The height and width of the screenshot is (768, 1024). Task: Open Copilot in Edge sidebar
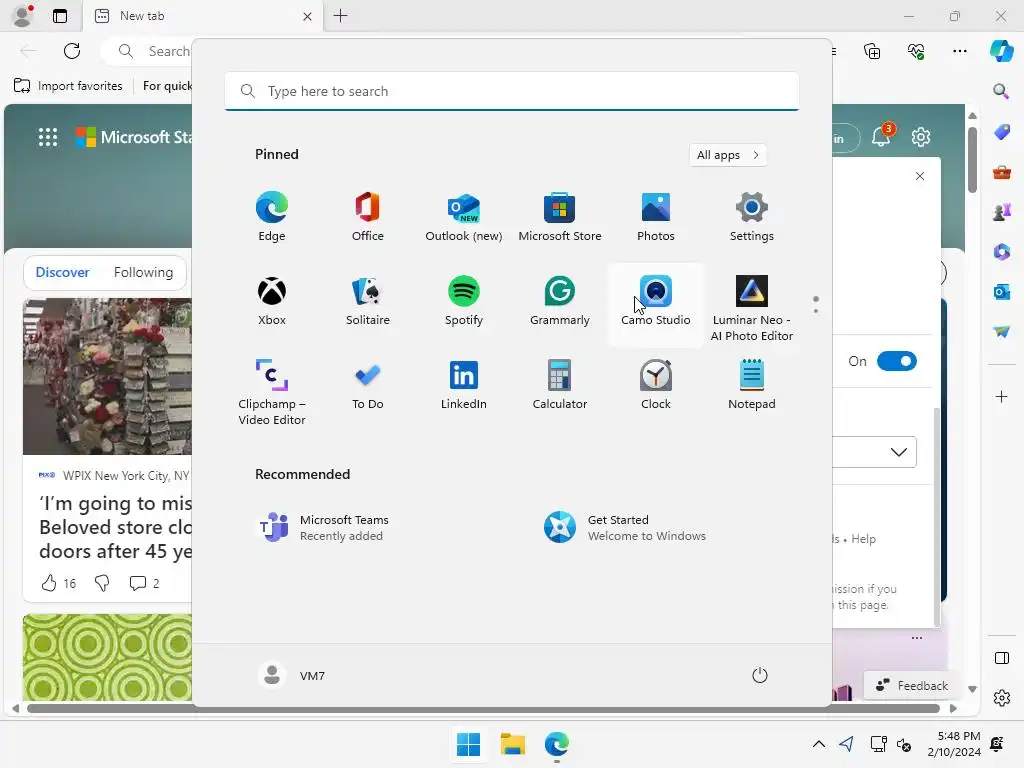point(1002,51)
